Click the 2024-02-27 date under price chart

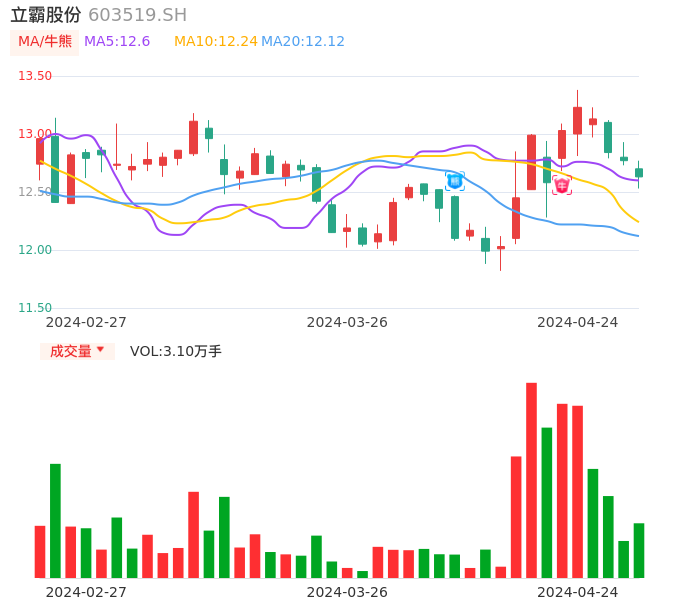(x=86, y=322)
